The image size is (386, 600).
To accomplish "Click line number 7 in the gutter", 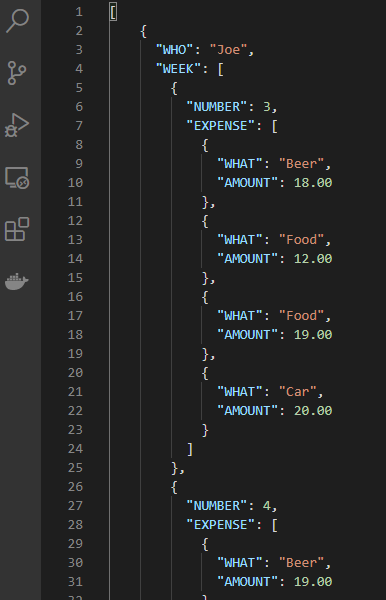I will [x=79, y=126].
